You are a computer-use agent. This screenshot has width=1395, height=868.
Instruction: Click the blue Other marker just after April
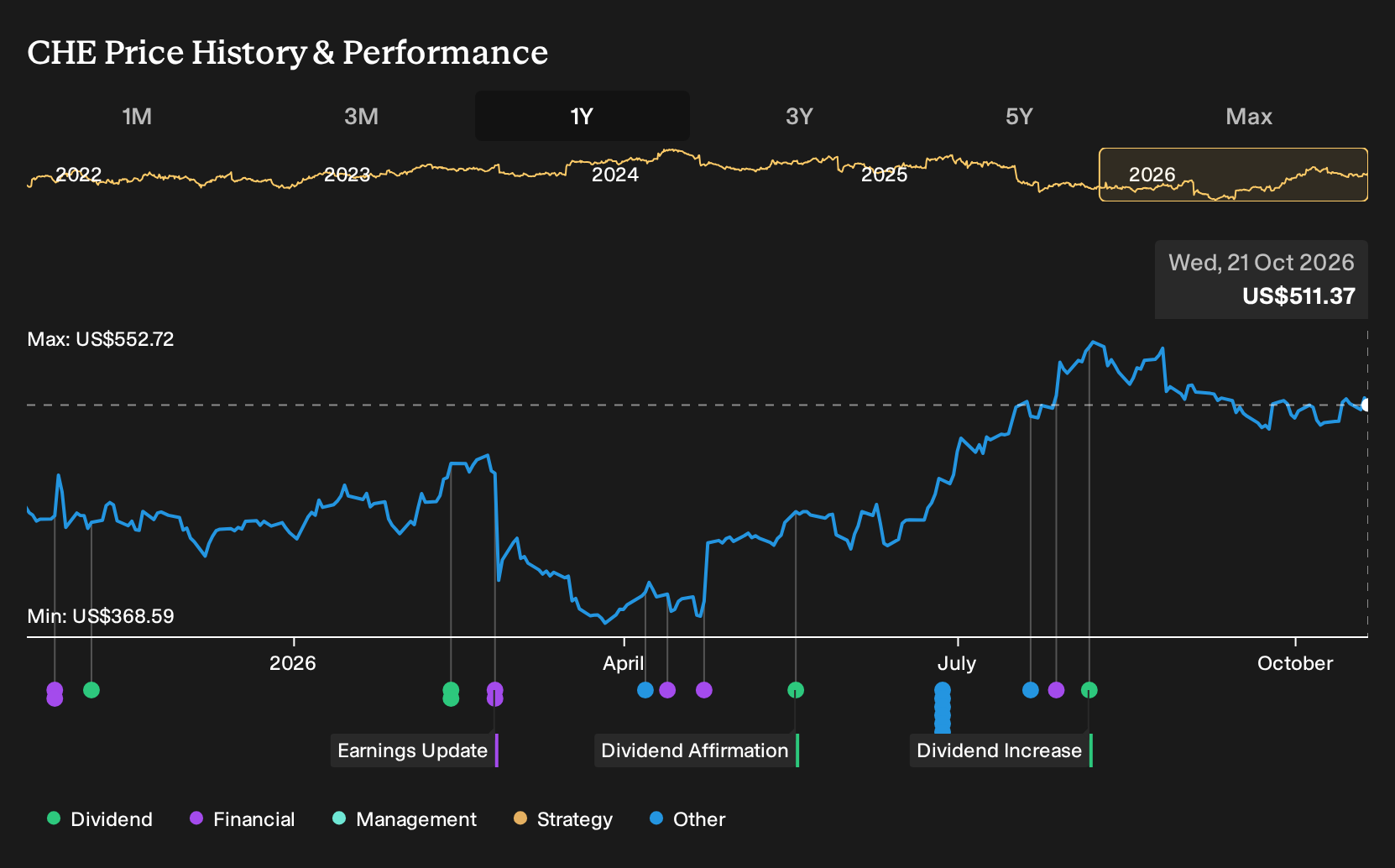pyautogui.click(x=645, y=690)
